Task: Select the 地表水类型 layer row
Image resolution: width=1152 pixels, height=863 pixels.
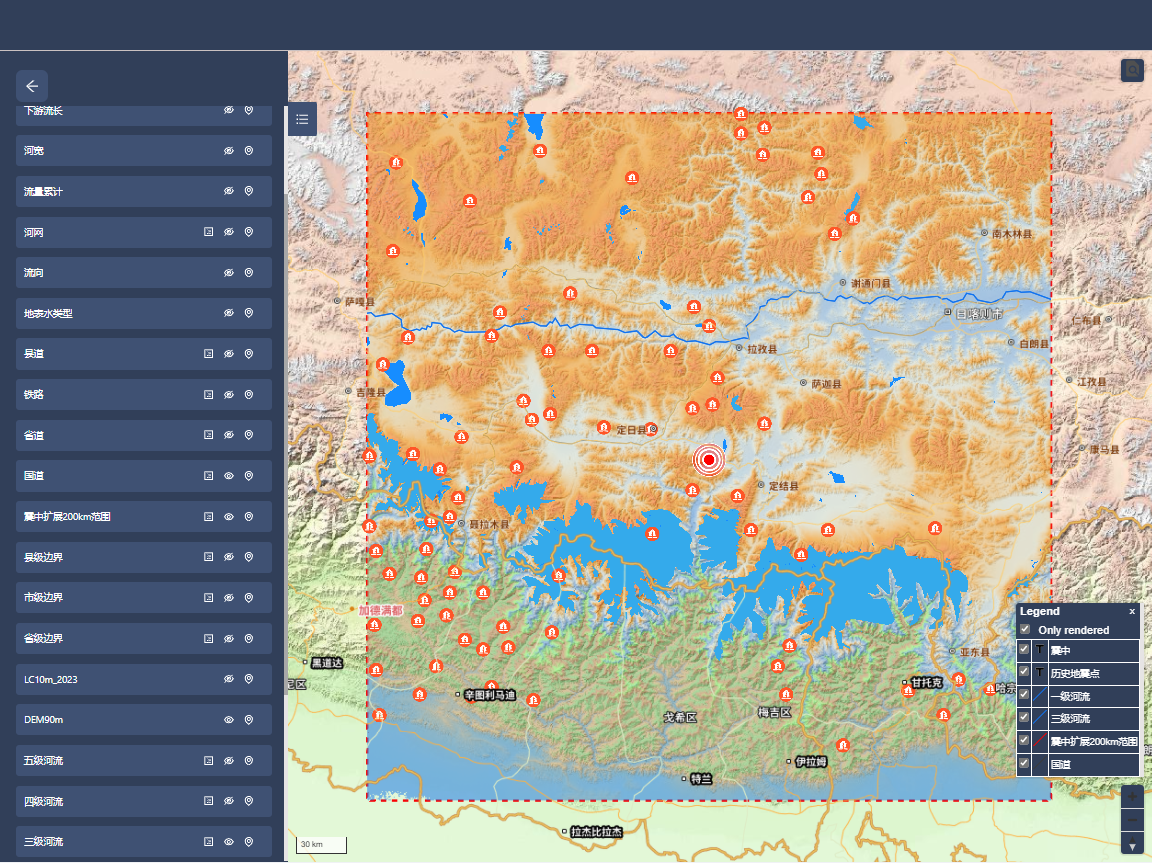Action: pyautogui.click(x=100, y=313)
